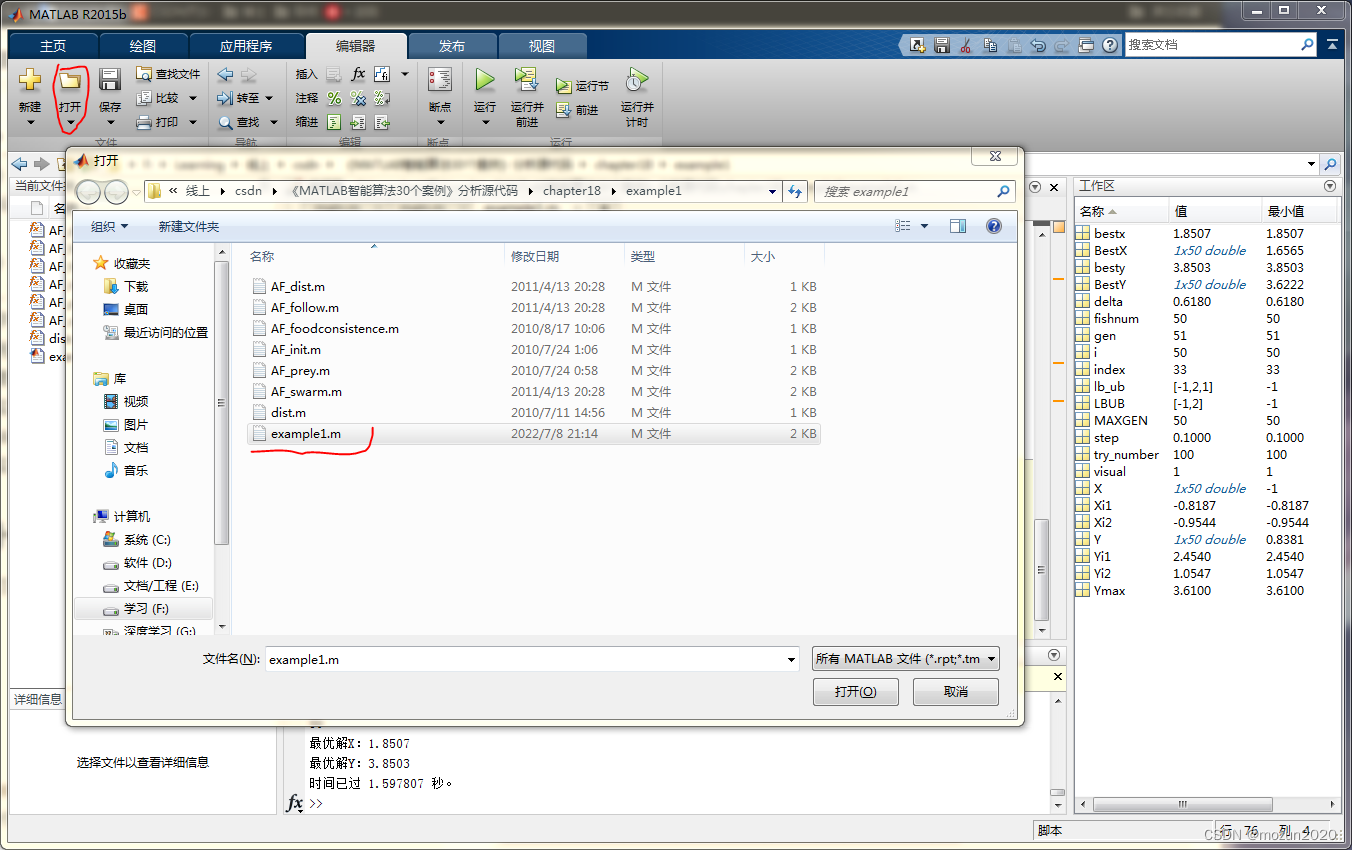This screenshot has height=850, width=1352.
Task: Select dist.m in file list
Action: click(534, 412)
